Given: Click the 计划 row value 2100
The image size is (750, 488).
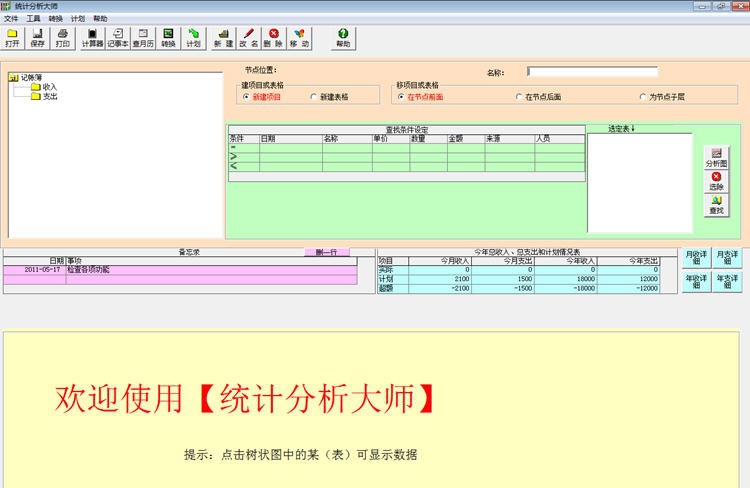Looking at the screenshot, I should tap(440, 279).
